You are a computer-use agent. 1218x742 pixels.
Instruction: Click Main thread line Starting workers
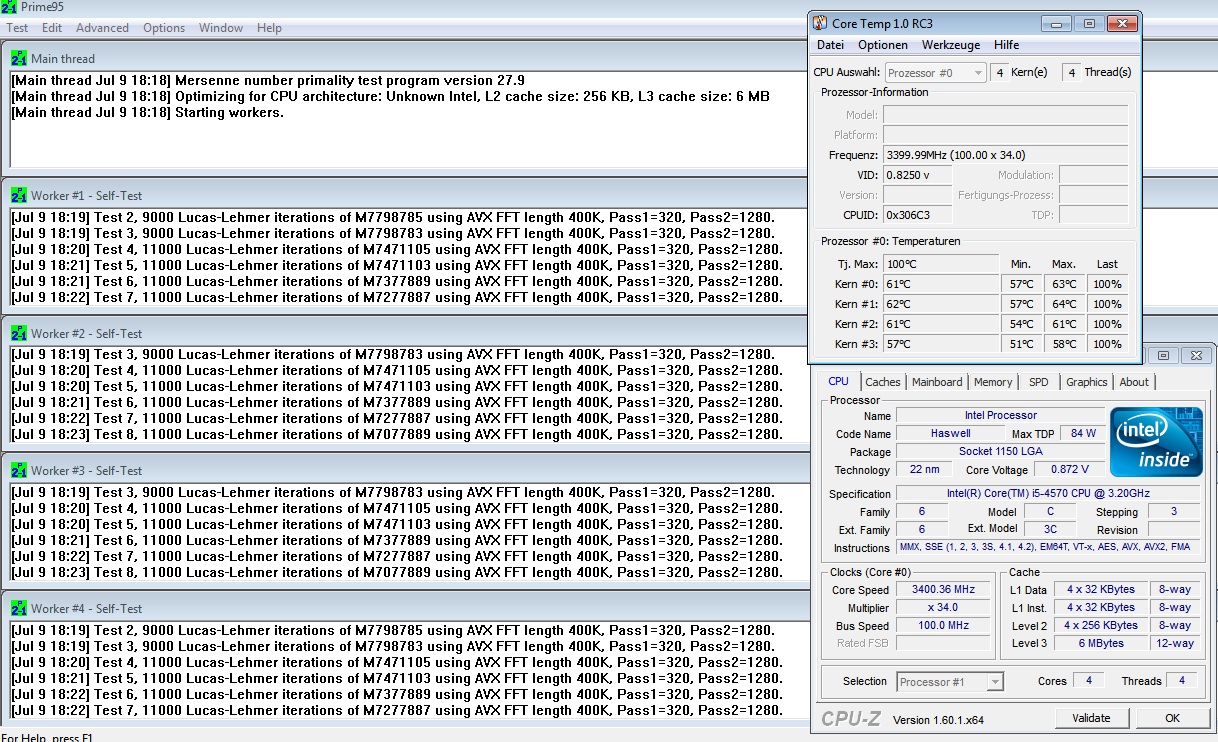pyautogui.click(x=148, y=112)
